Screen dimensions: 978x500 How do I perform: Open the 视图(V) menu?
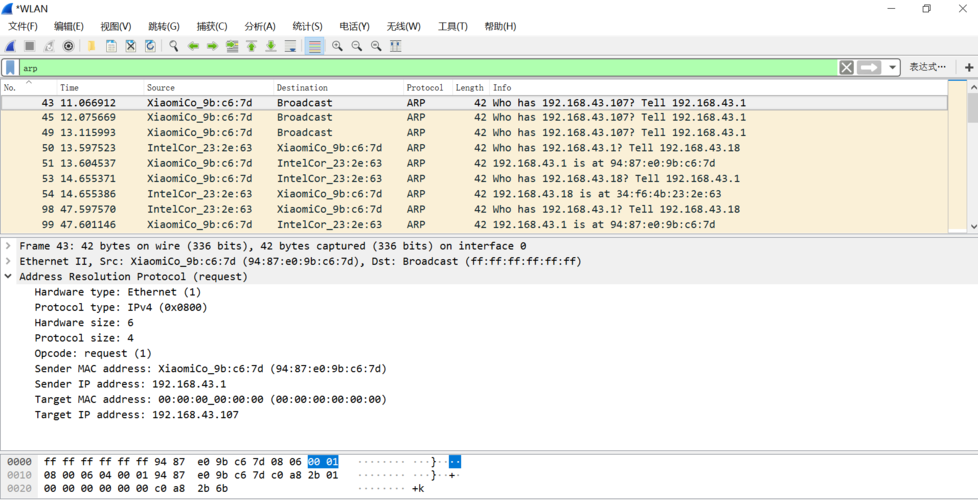point(116,26)
